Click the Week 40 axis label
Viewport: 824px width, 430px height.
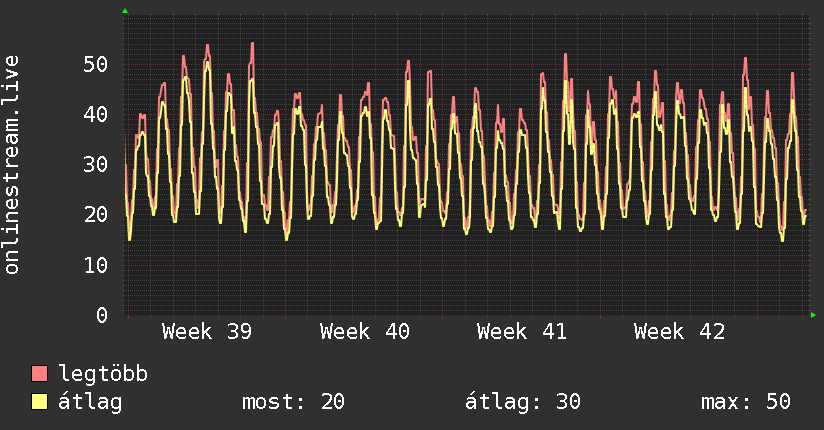click(365, 332)
